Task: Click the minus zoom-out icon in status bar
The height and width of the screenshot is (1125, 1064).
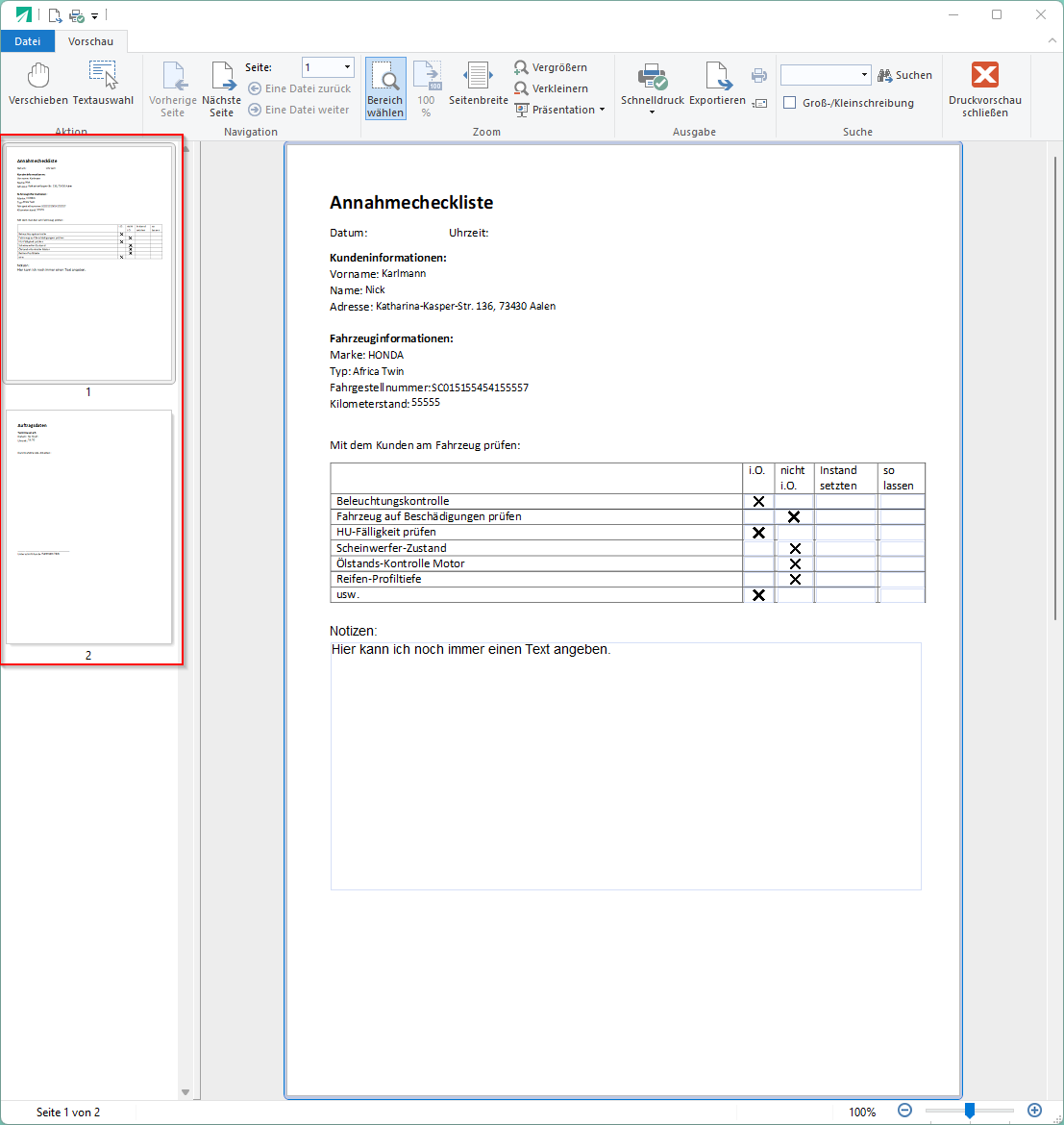Action: tap(904, 1111)
